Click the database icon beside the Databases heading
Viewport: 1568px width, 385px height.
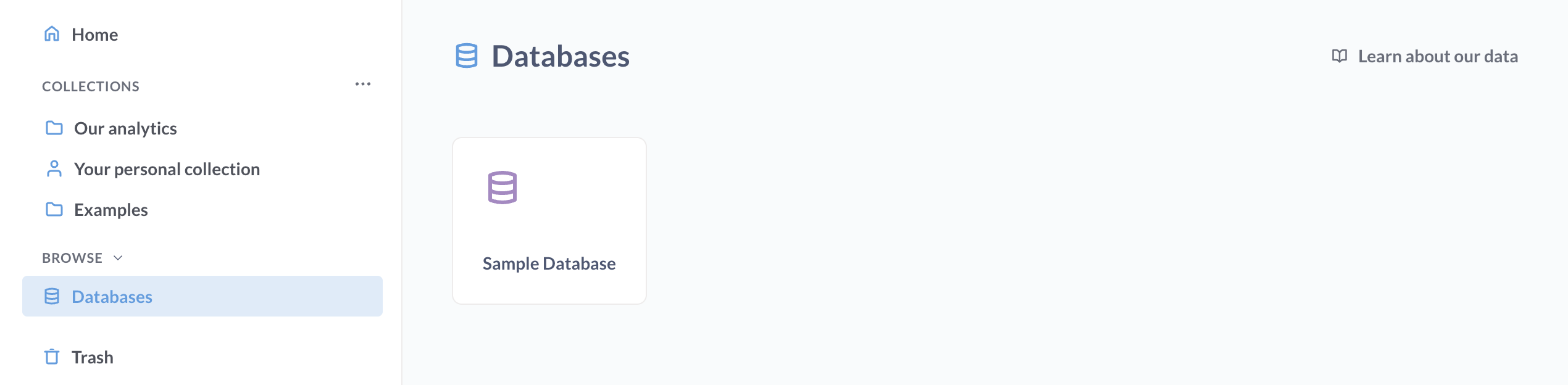pos(466,57)
